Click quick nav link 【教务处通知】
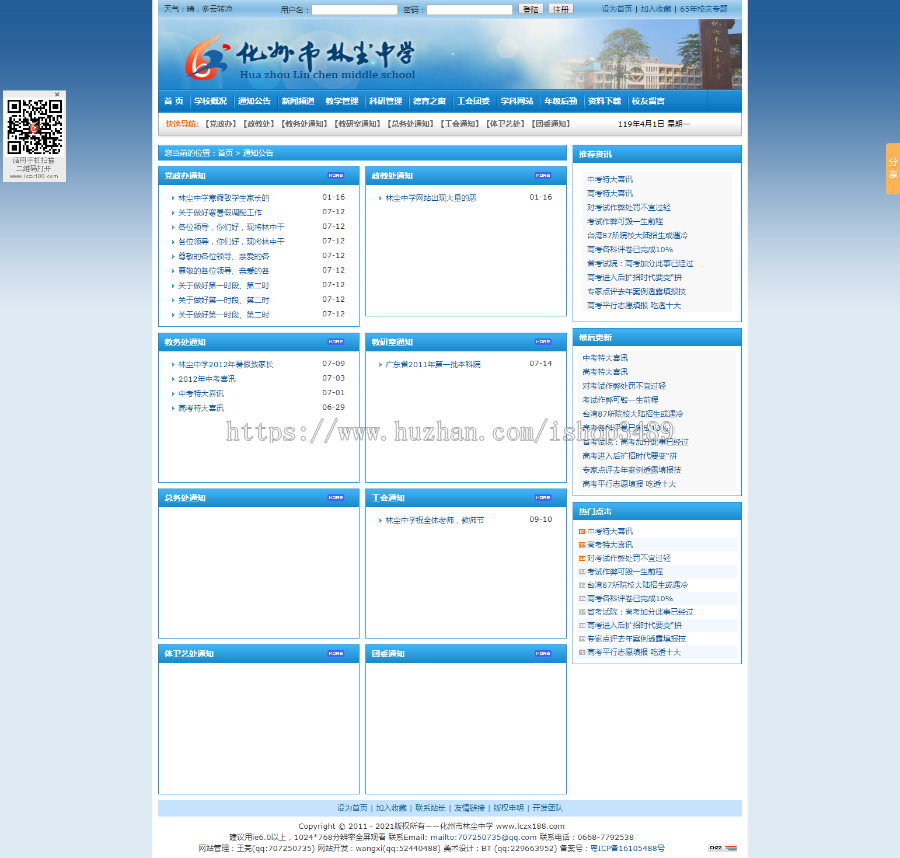The height and width of the screenshot is (858, 900). (x=304, y=124)
